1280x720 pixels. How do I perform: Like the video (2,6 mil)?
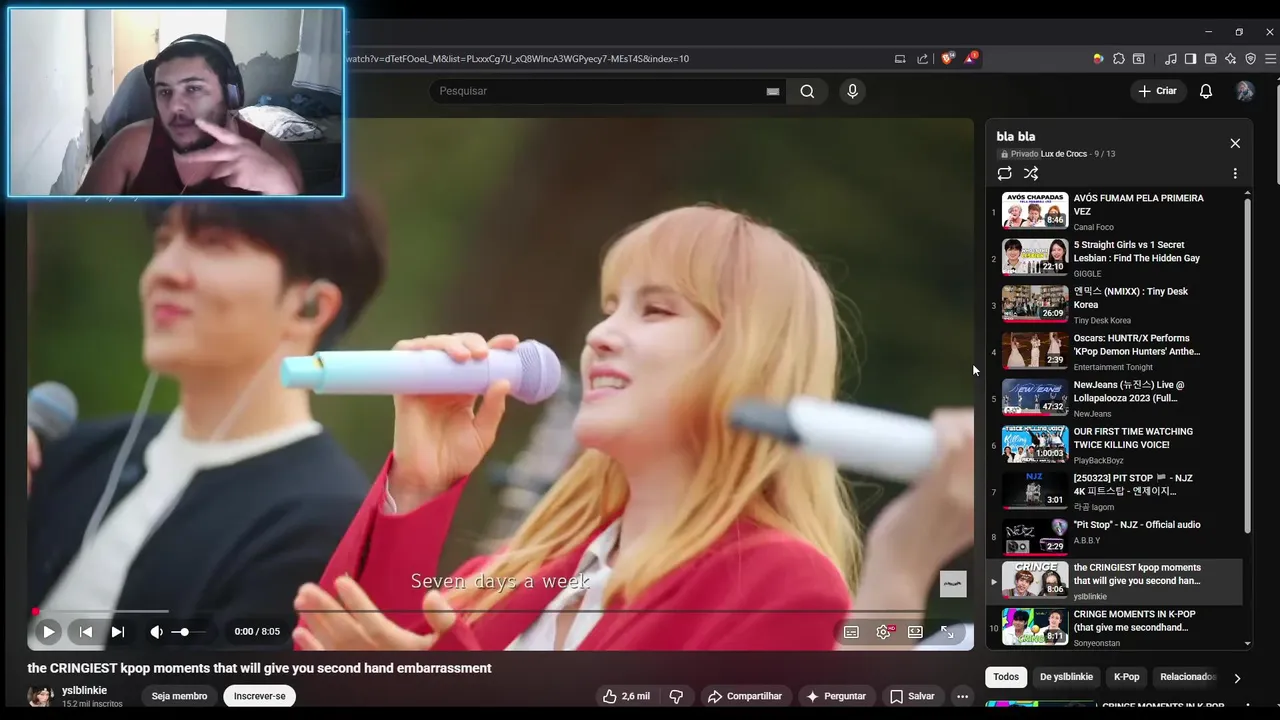626,696
